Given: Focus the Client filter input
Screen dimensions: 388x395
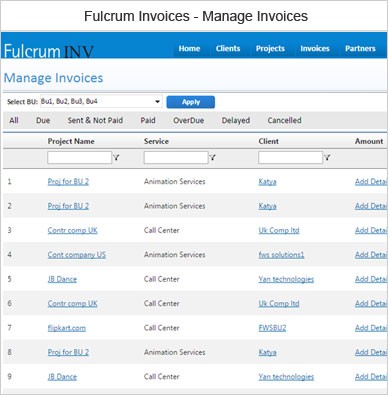Looking at the screenshot, I should (290, 158).
